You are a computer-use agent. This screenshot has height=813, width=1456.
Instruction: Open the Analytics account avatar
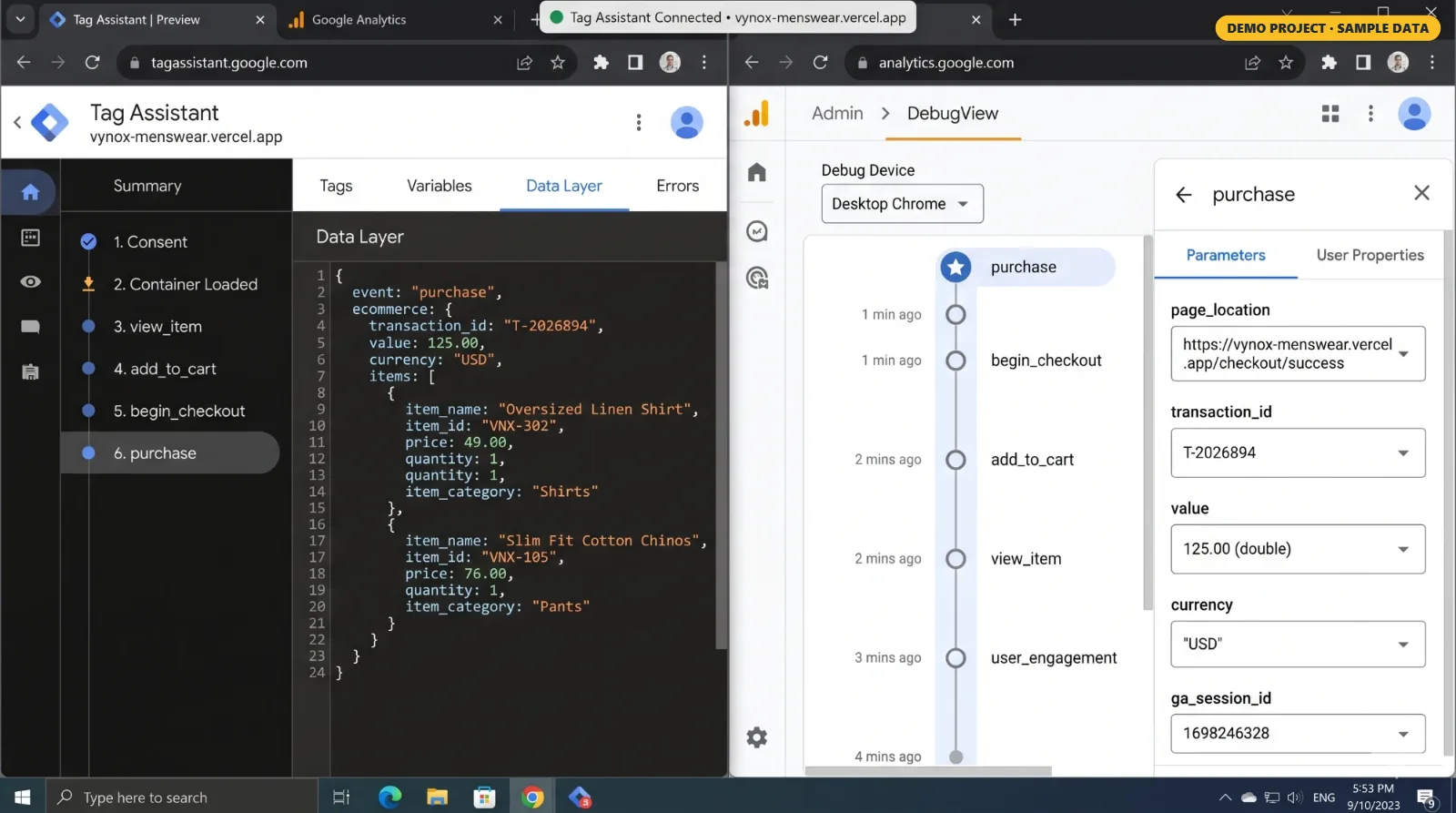[1414, 114]
